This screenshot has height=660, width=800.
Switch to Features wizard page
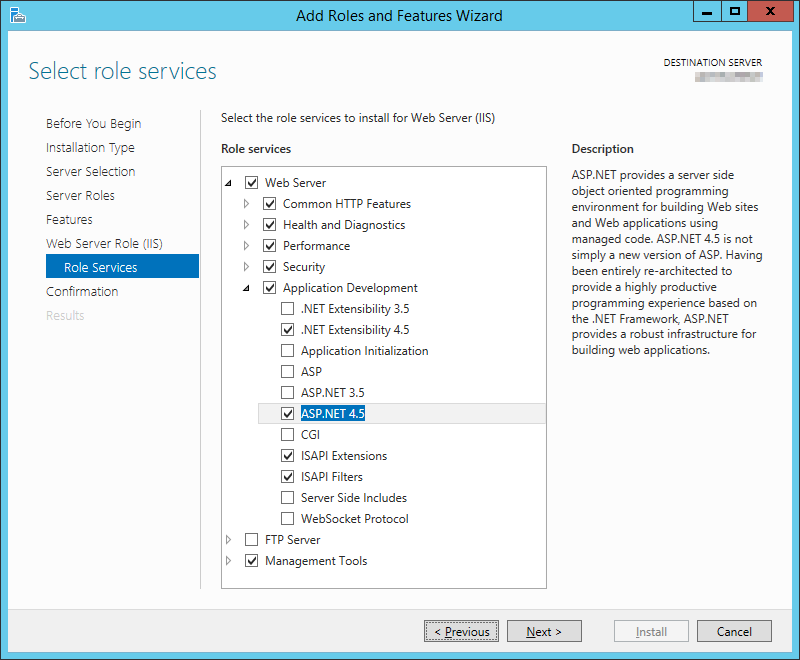point(69,220)
